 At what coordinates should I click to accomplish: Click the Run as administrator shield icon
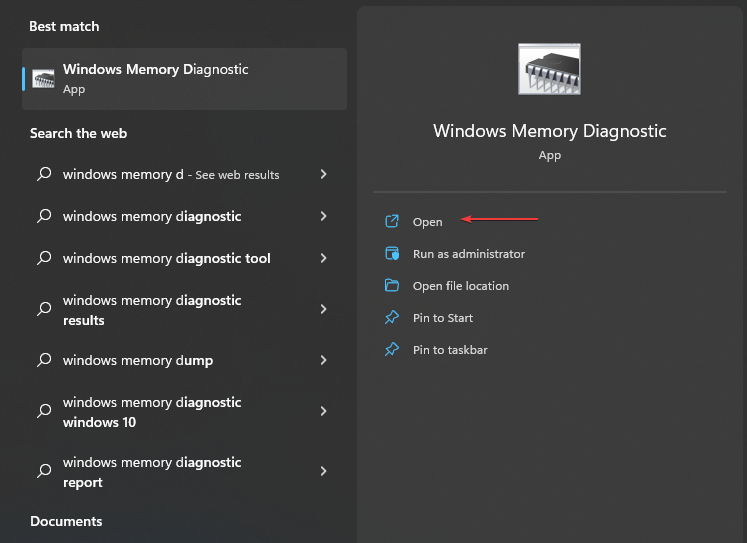[x=392, y=254]
